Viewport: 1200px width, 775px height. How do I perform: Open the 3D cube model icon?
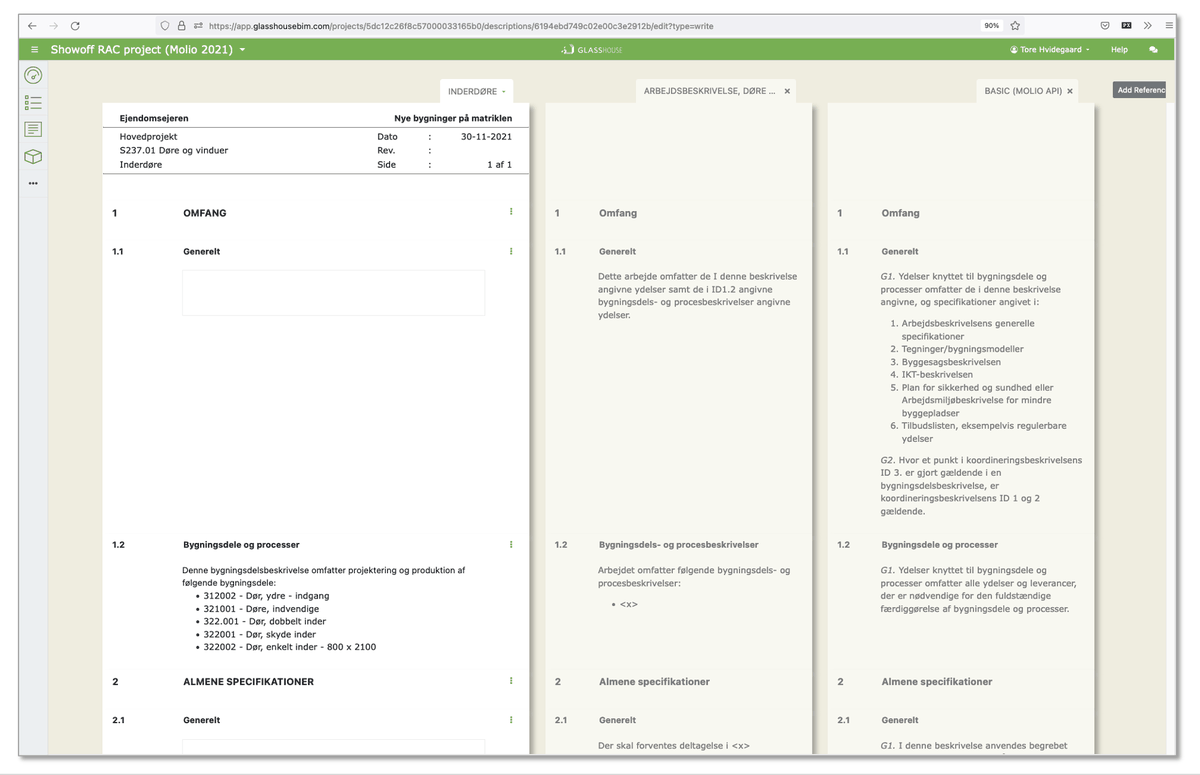(x=33, y=157)
